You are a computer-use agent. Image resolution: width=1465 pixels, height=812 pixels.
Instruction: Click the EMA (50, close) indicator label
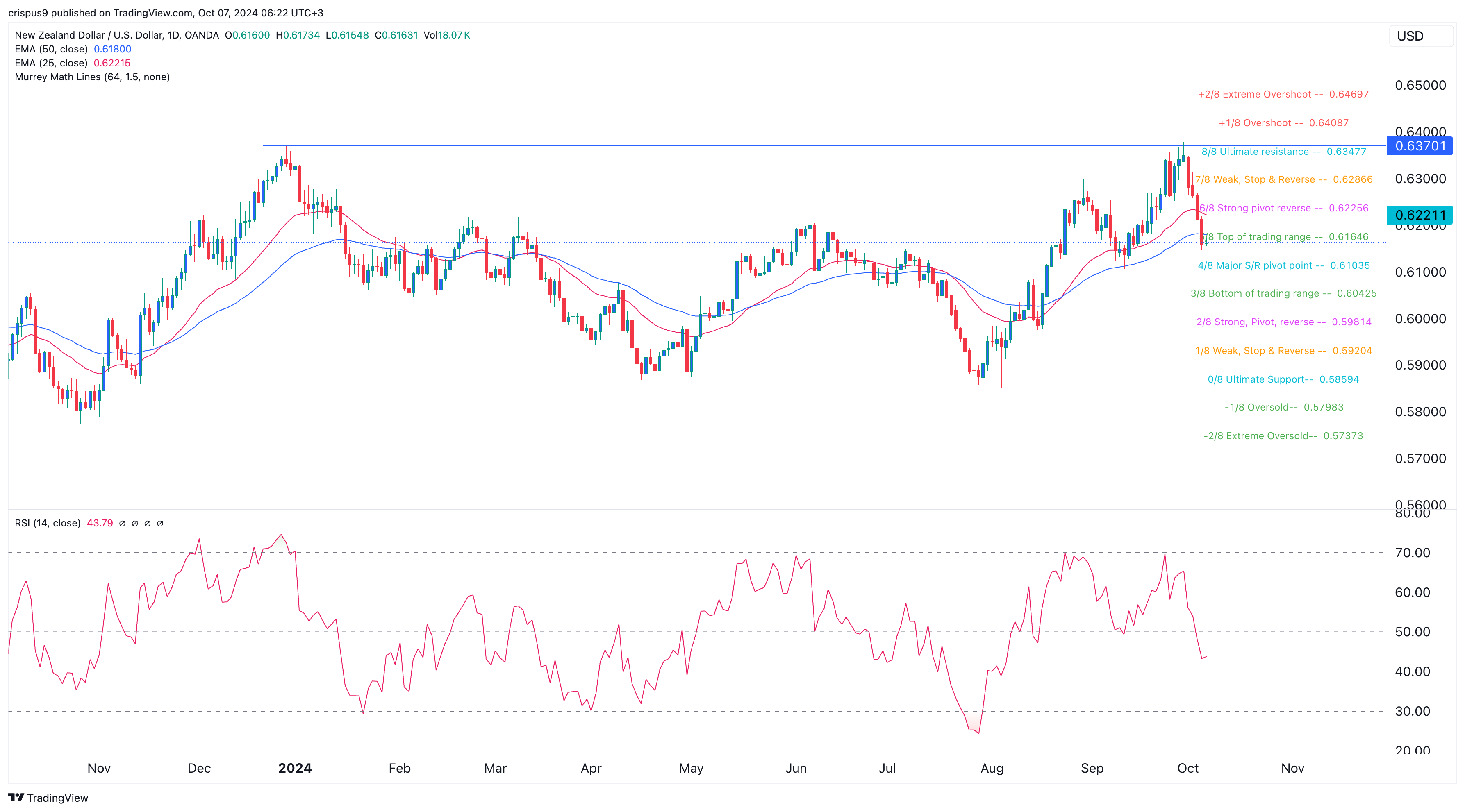[x=51, y=49]
